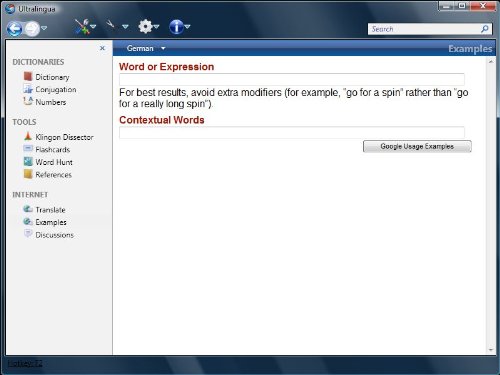Viewport: 500px width, 375px height.
Task: Click the Numbers icon
Action: tap(28, 101)
